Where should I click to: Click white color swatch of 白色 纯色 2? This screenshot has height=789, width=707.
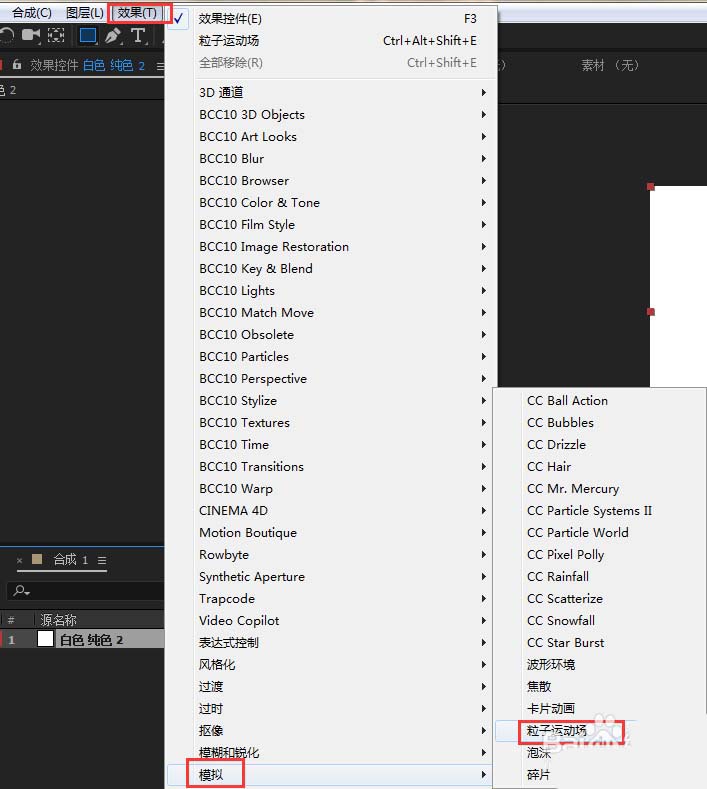coord(45,639)
